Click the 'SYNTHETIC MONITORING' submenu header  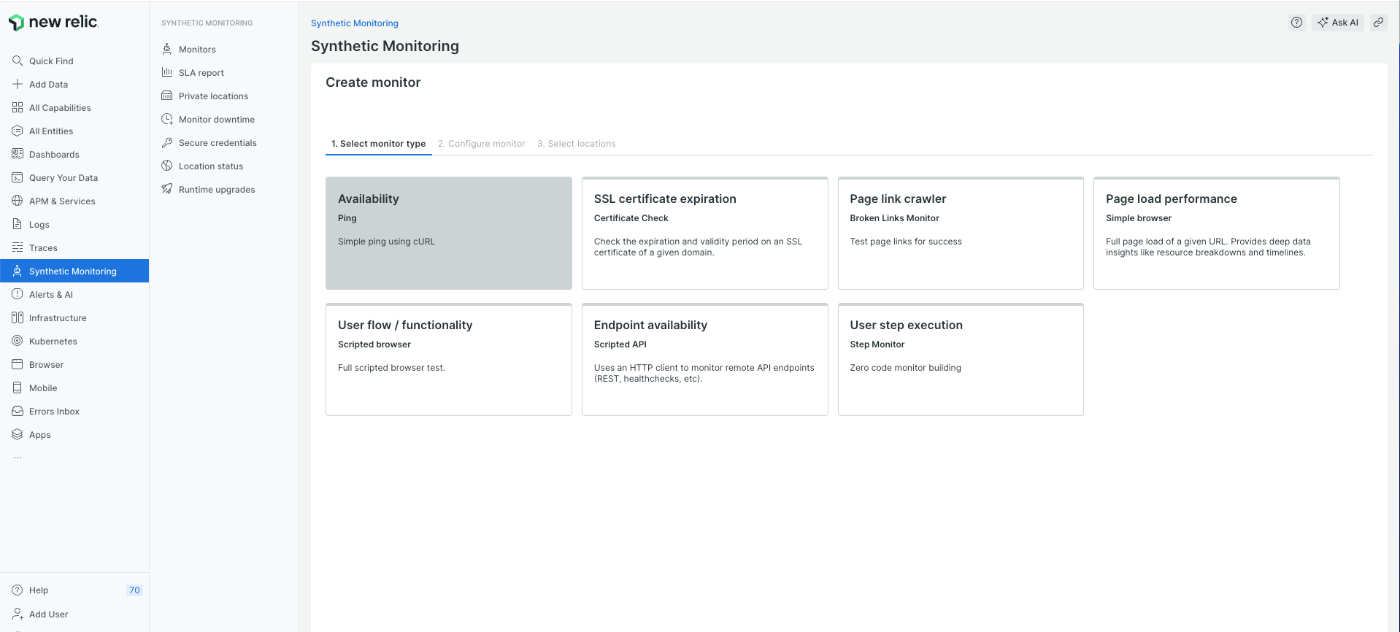[207, 23]
